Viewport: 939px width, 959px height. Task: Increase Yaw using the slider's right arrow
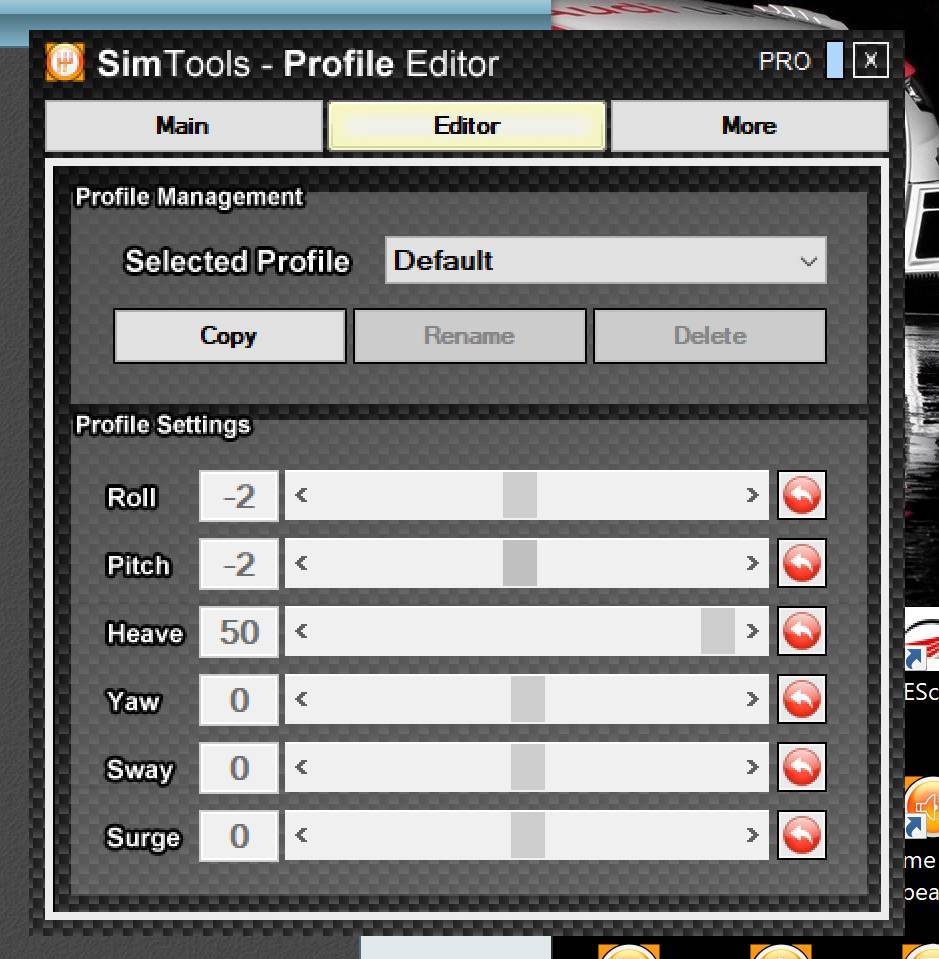752,699
